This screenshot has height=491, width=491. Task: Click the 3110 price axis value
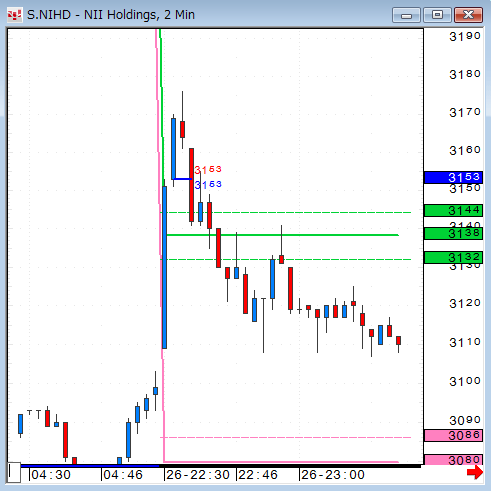pos(465,342)
